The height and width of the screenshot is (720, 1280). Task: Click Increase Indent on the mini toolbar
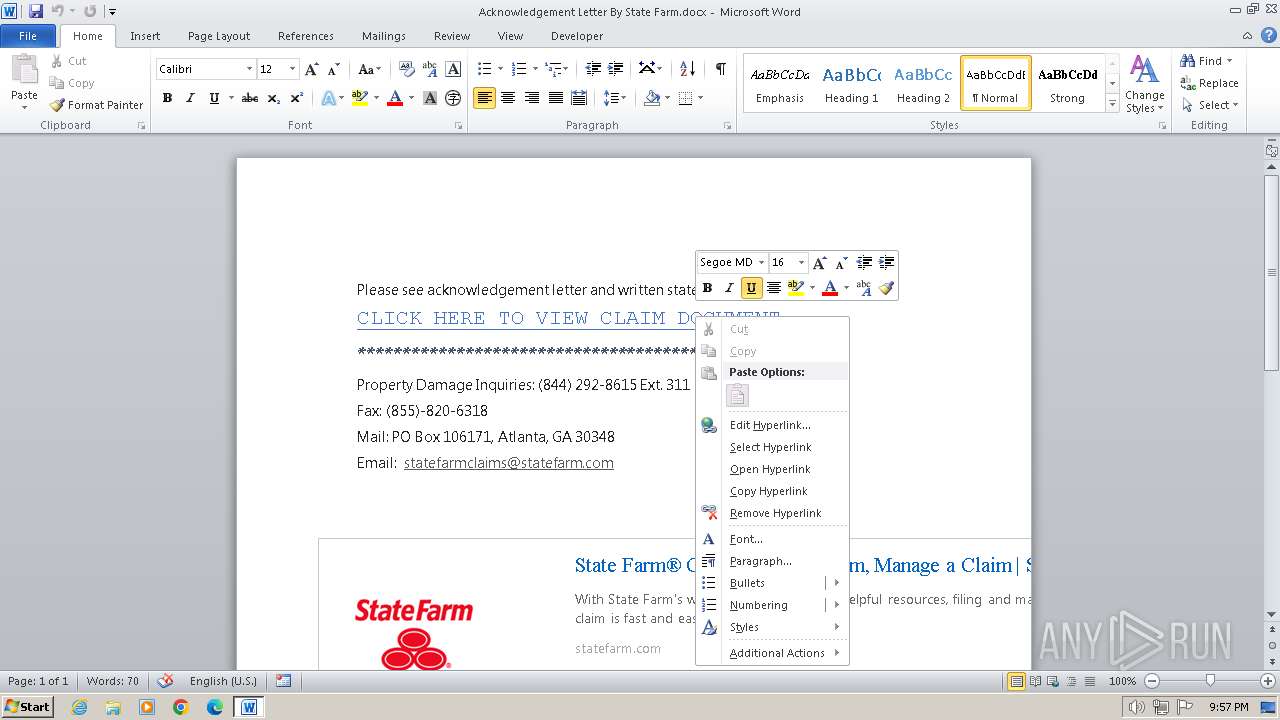886,263
